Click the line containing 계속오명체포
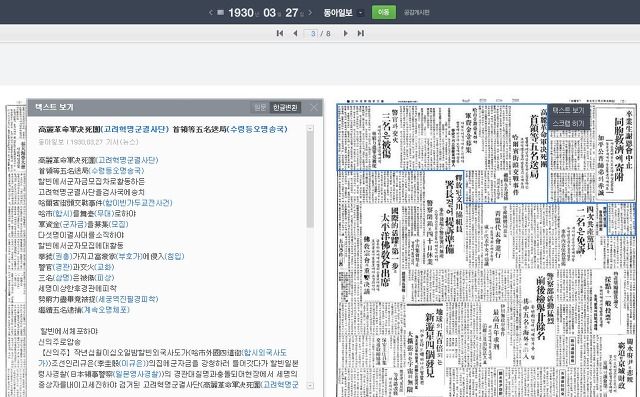The width and height of the screenshot is (640, 397). [84, 309]
